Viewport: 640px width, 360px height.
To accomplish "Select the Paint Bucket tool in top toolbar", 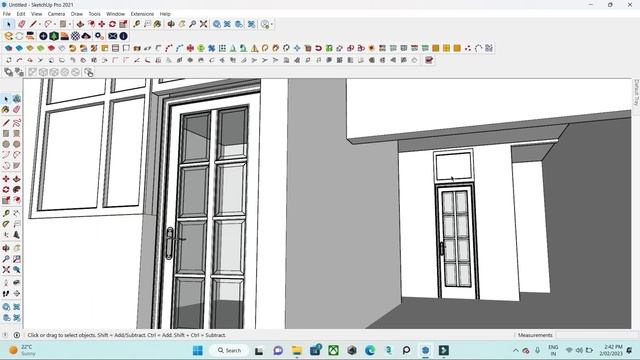I will pyautogui.click(x=158, y=24).
